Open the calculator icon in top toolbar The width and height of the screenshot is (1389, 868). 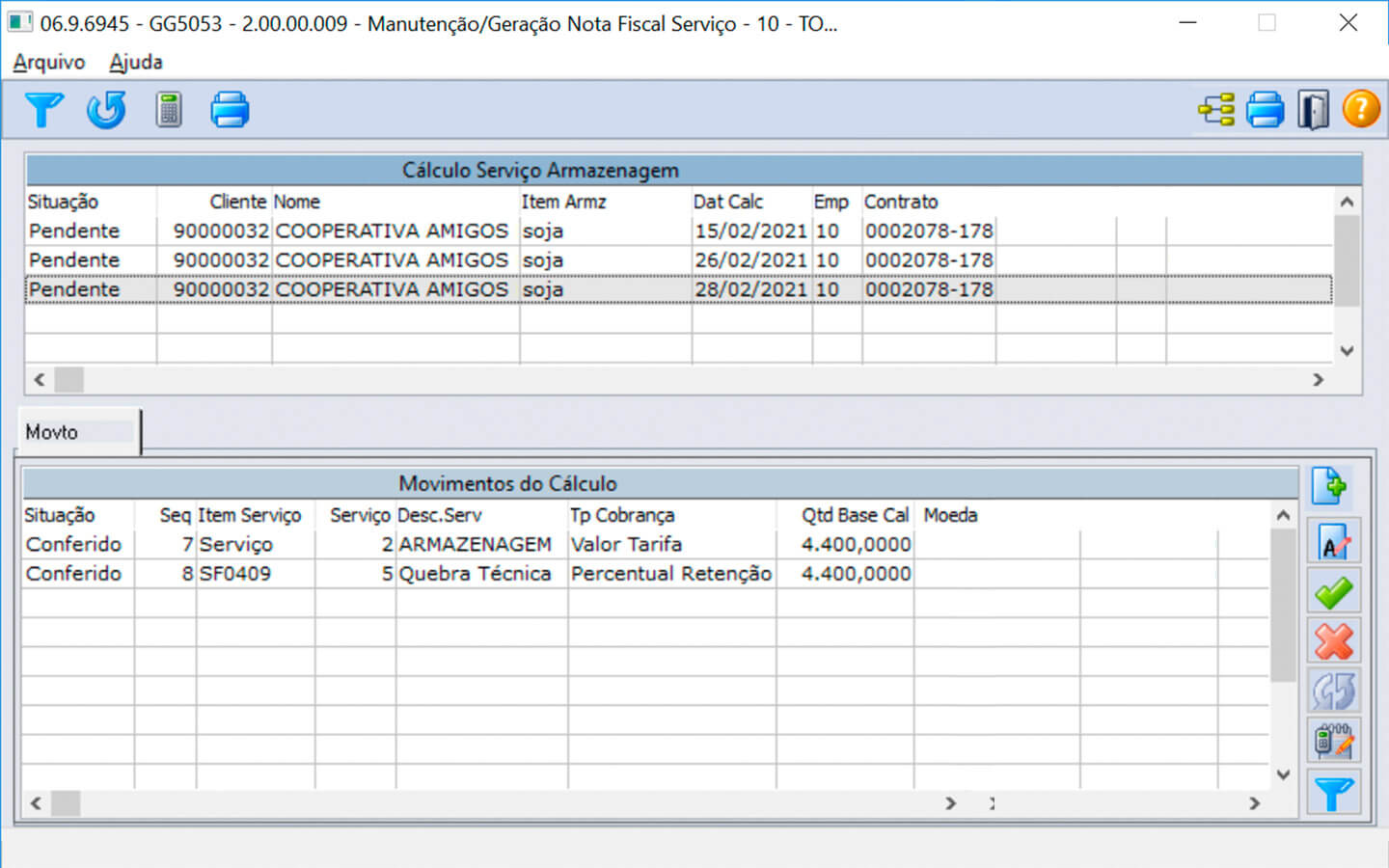[x=169, y=110]
